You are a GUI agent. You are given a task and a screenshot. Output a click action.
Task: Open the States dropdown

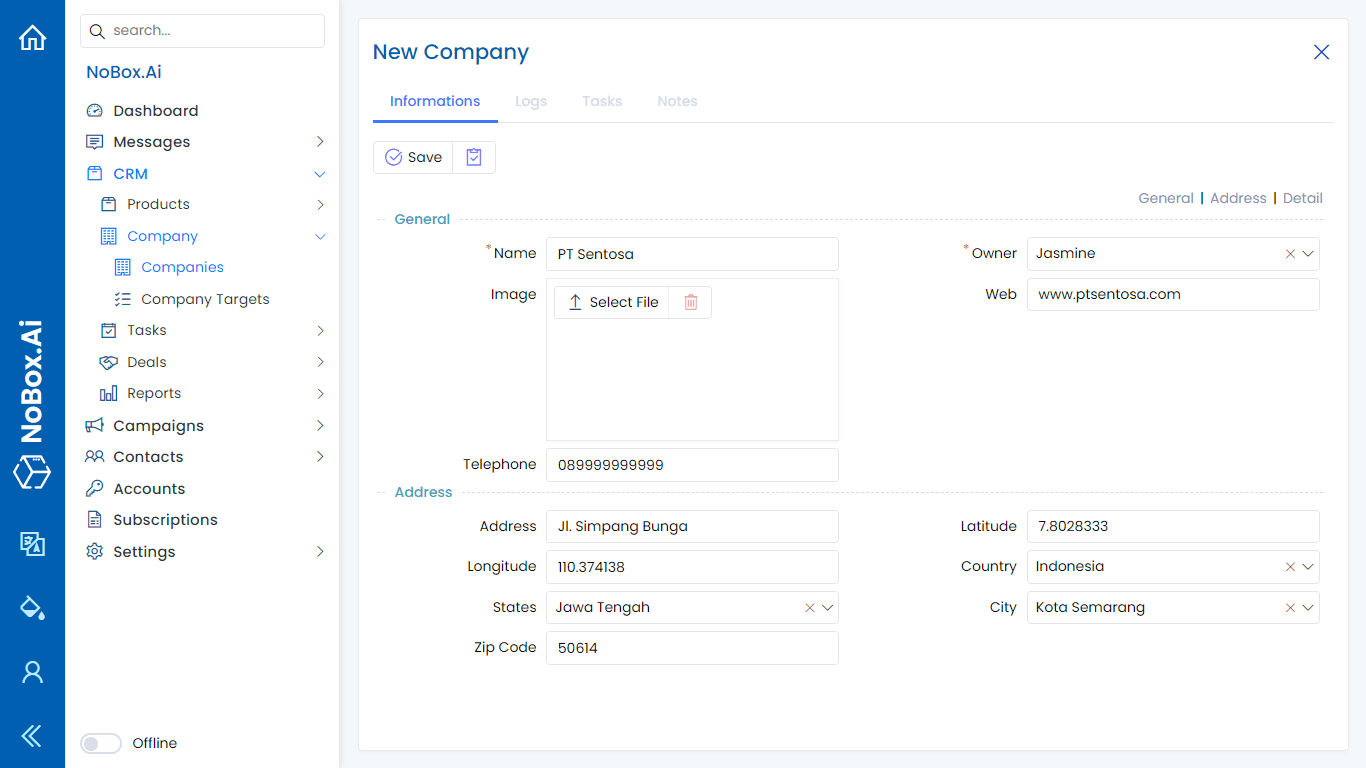[x=827, y=607]
